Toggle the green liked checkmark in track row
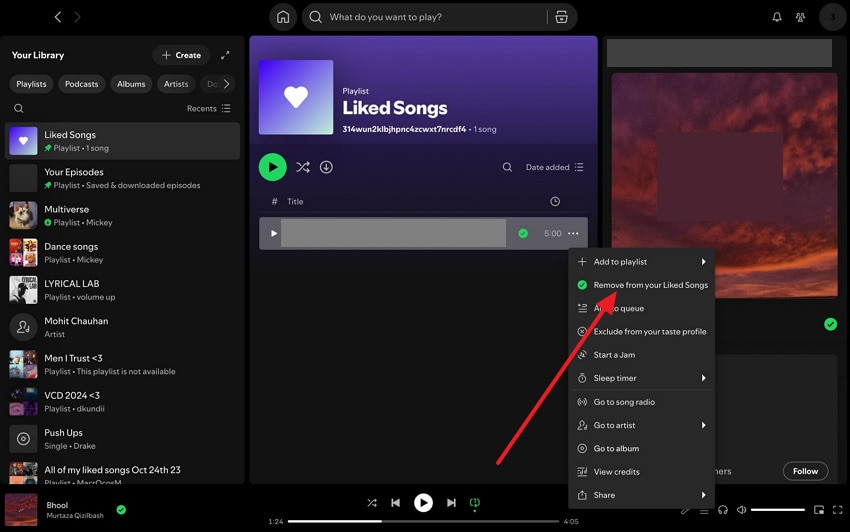 pos(523,234)
